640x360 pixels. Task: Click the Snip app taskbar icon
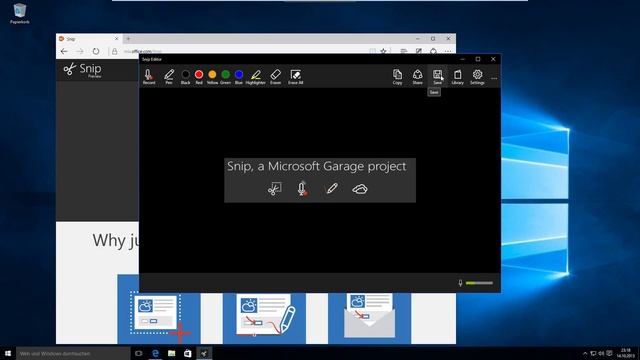tap(204, 353)
